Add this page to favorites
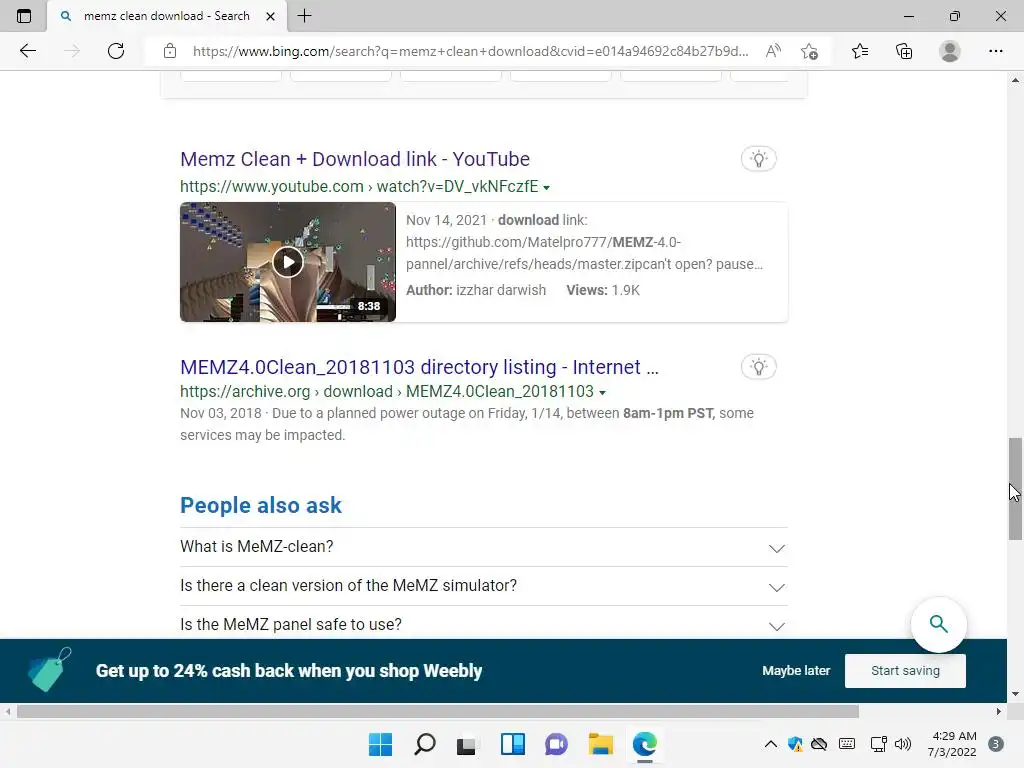Viewport: 1024px width, 768px height. click(x=810, y=51)
